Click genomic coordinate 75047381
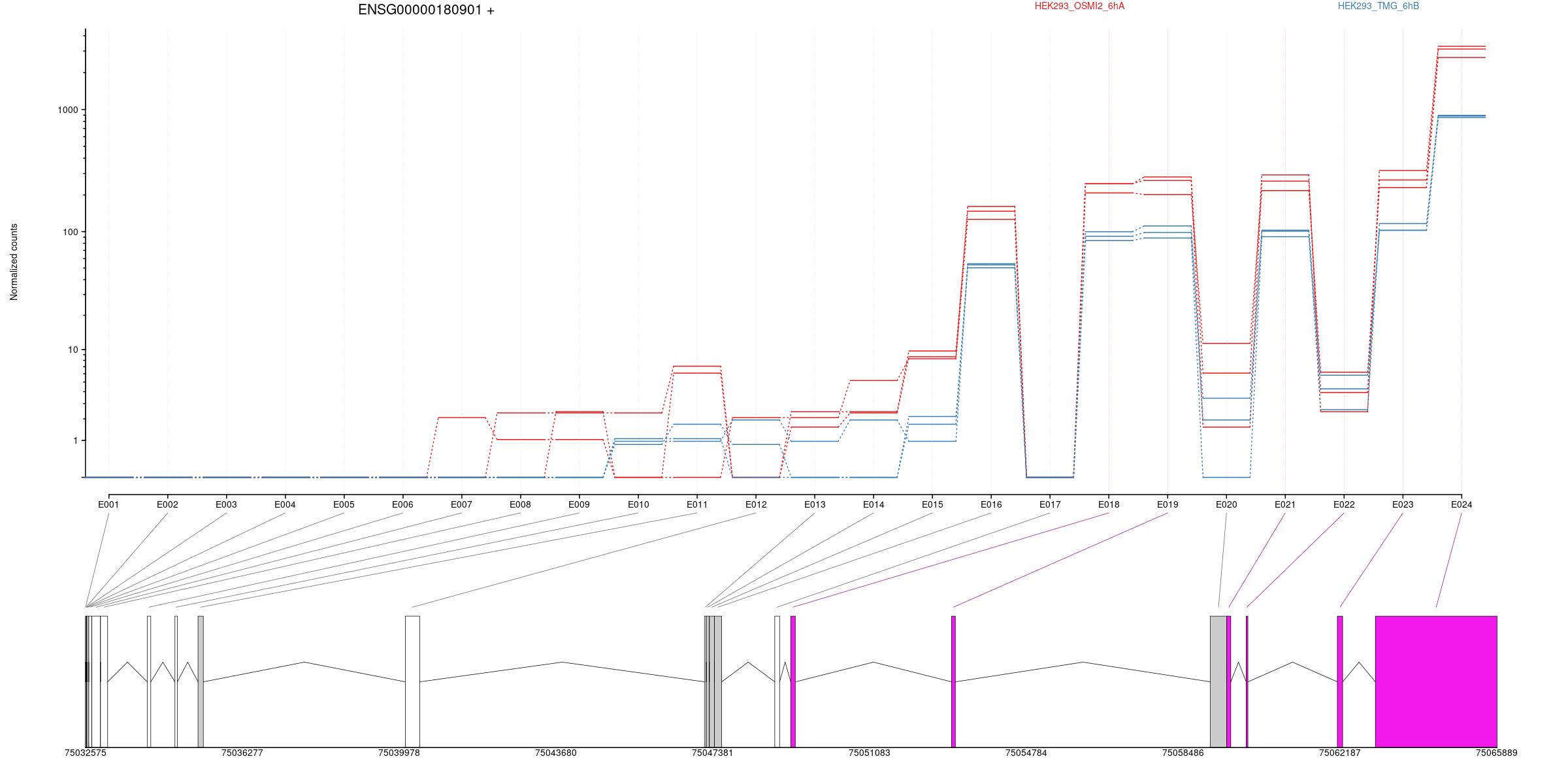 pyautogui.click(x=713, y=753)
